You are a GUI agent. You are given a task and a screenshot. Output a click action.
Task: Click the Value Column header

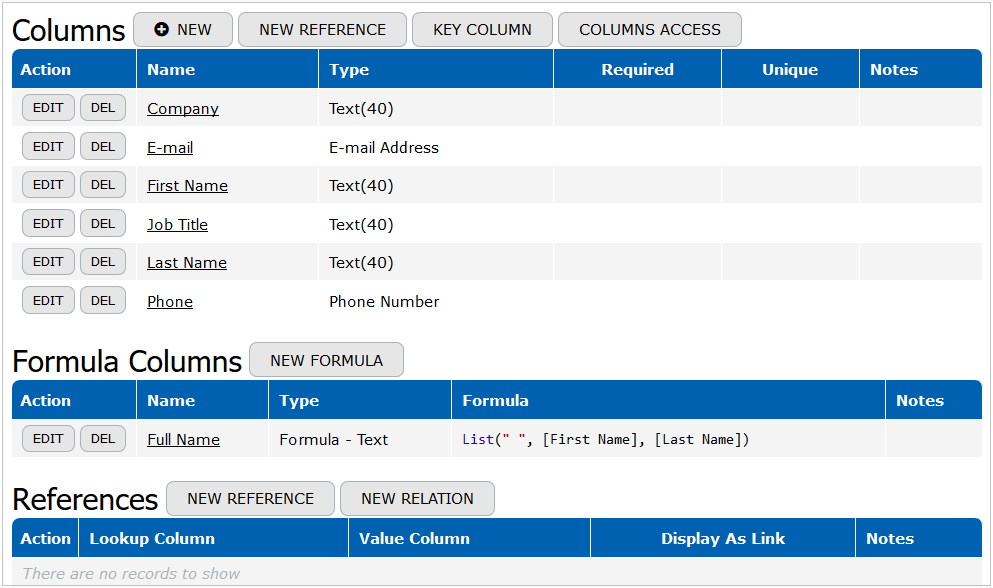469,538
